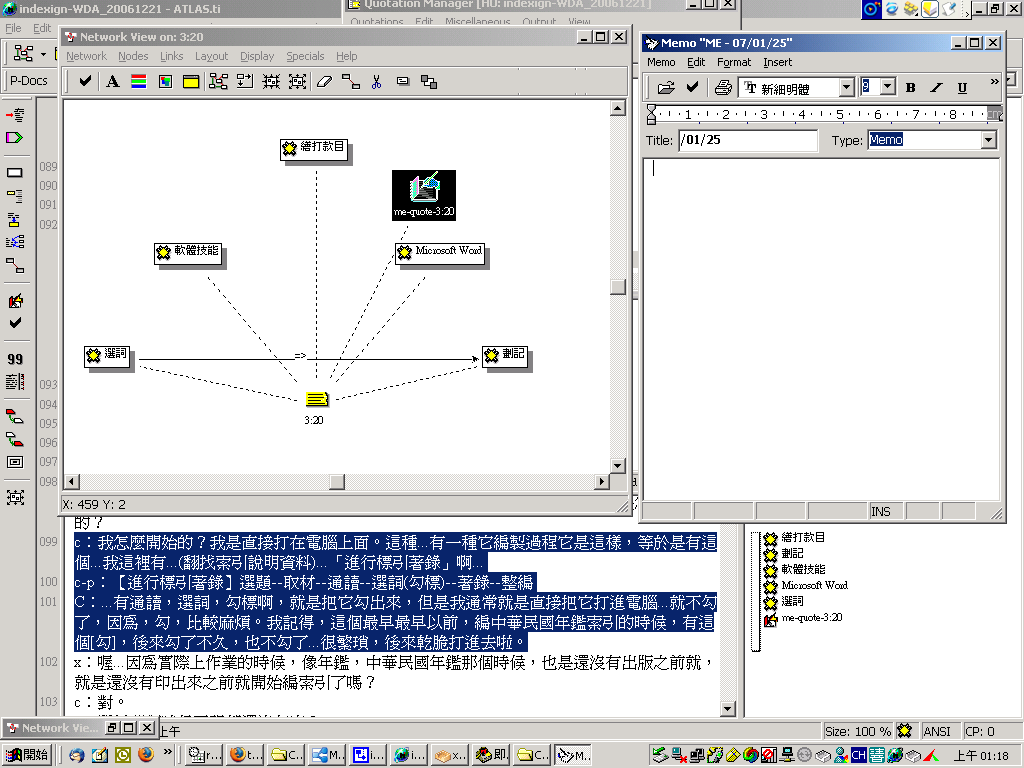This screenshot has height=768, width=1024.
Task: Click the red arrow text lines sidebar icon
Action: click(15, 115)
